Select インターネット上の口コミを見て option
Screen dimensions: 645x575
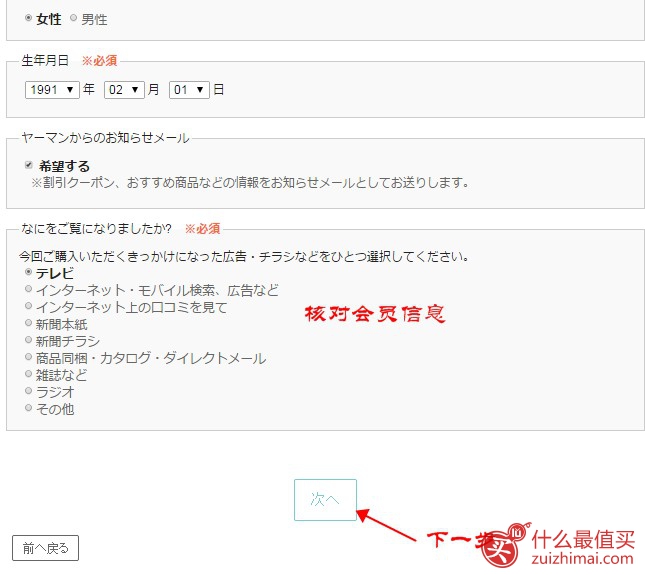pyautogui.click(x=28, y=306)
